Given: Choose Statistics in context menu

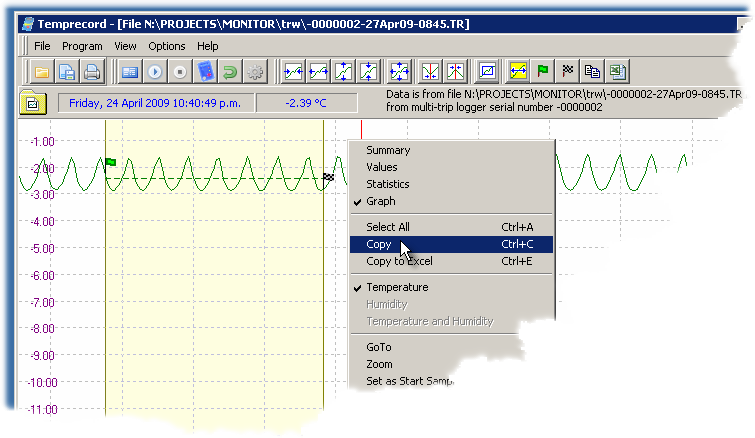Looking at the screenshot, I should [451, 184].
